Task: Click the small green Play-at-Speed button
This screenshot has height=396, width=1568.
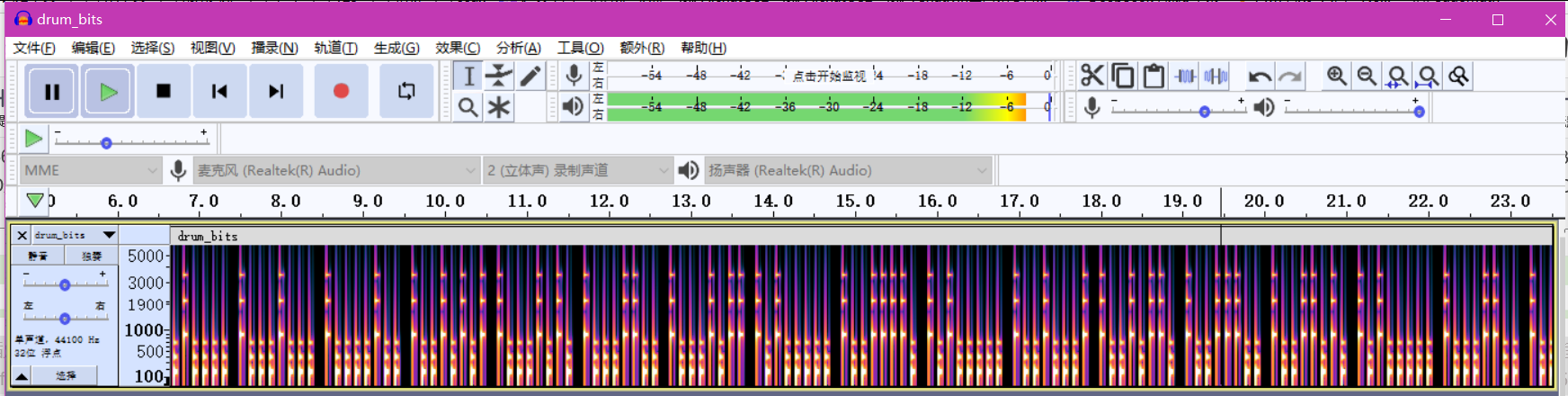Action: click(x=33, y=139)
